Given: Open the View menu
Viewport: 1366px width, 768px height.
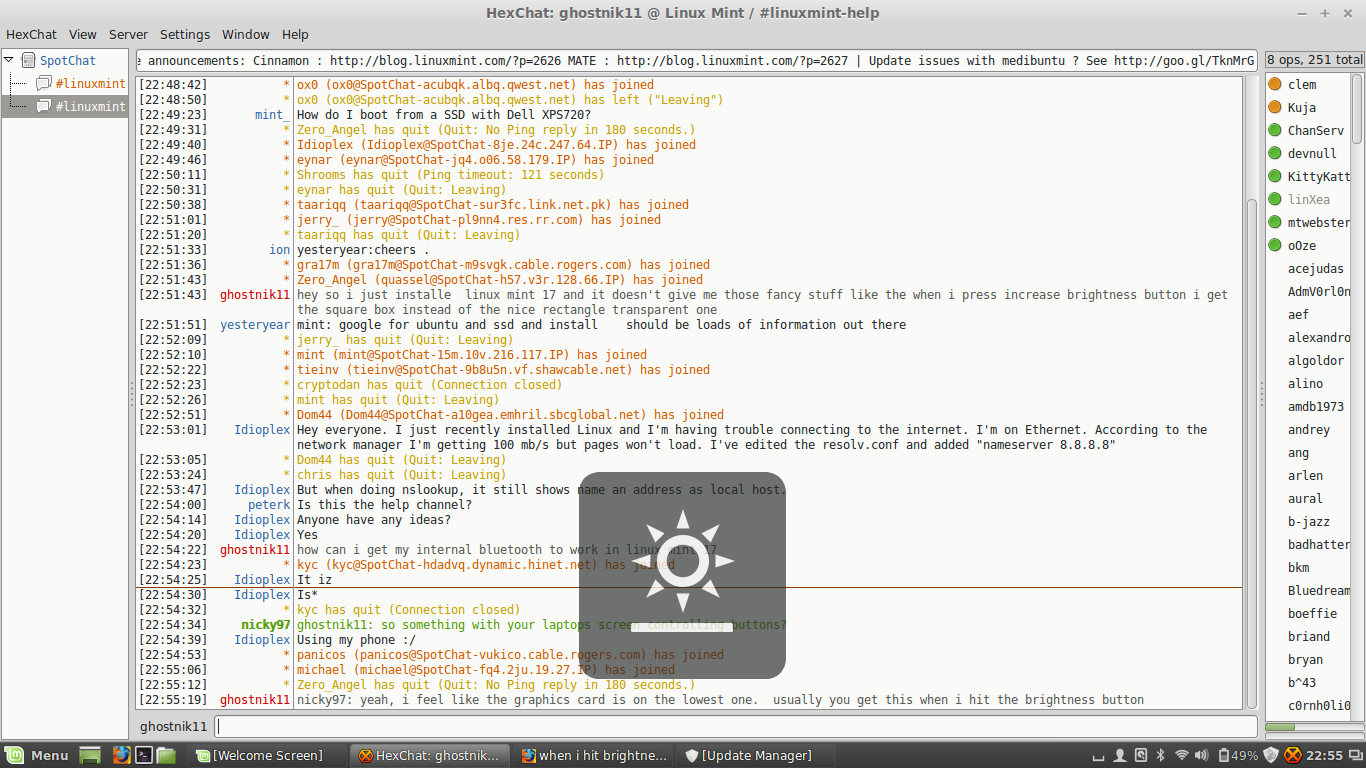Looking at the screenshot, I should (x=83, y=34).
